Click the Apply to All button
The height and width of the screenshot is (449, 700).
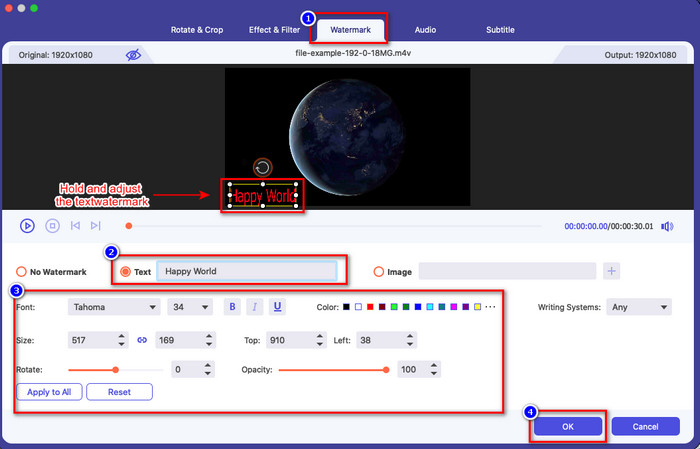tap(49, 392)
